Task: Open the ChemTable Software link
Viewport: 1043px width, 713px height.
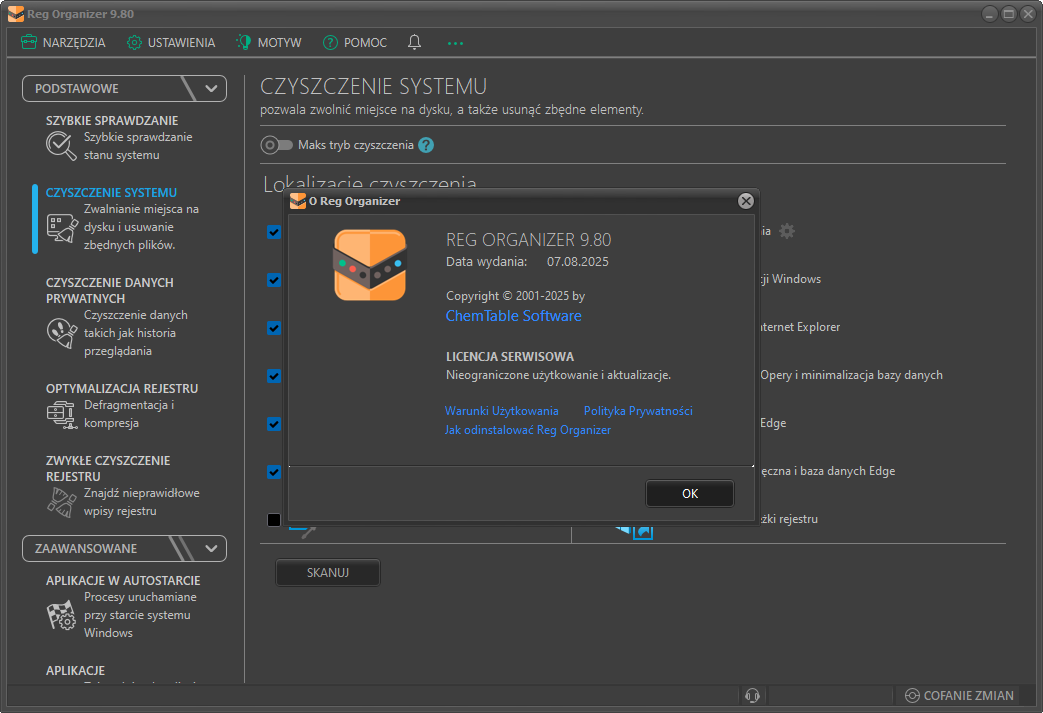Action: 514,316
